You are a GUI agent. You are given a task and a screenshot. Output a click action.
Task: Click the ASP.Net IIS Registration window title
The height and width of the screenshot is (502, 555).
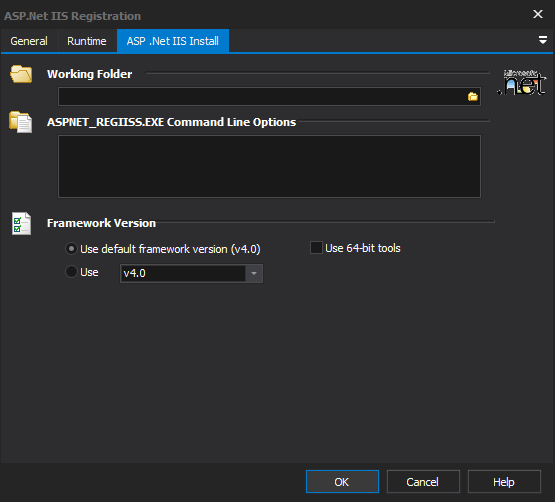tap(73, 16)
